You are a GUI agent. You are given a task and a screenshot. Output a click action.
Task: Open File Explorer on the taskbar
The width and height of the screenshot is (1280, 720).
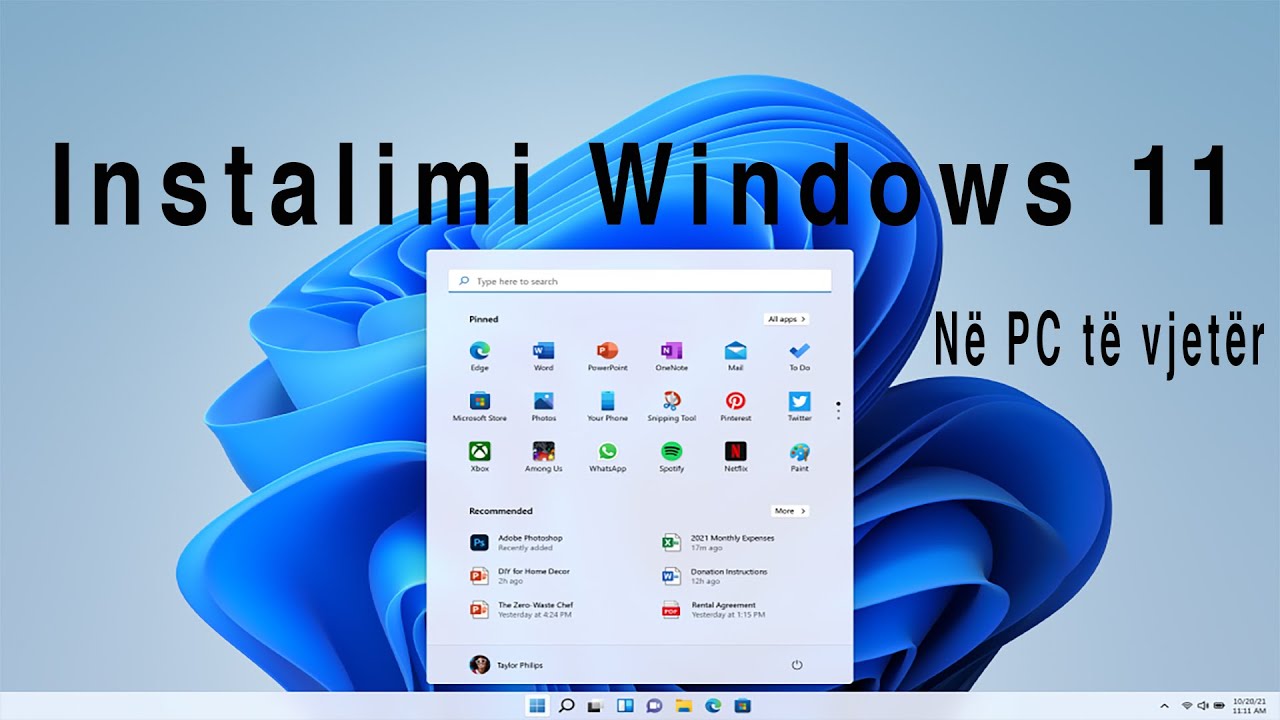click(x=683, y=706)
